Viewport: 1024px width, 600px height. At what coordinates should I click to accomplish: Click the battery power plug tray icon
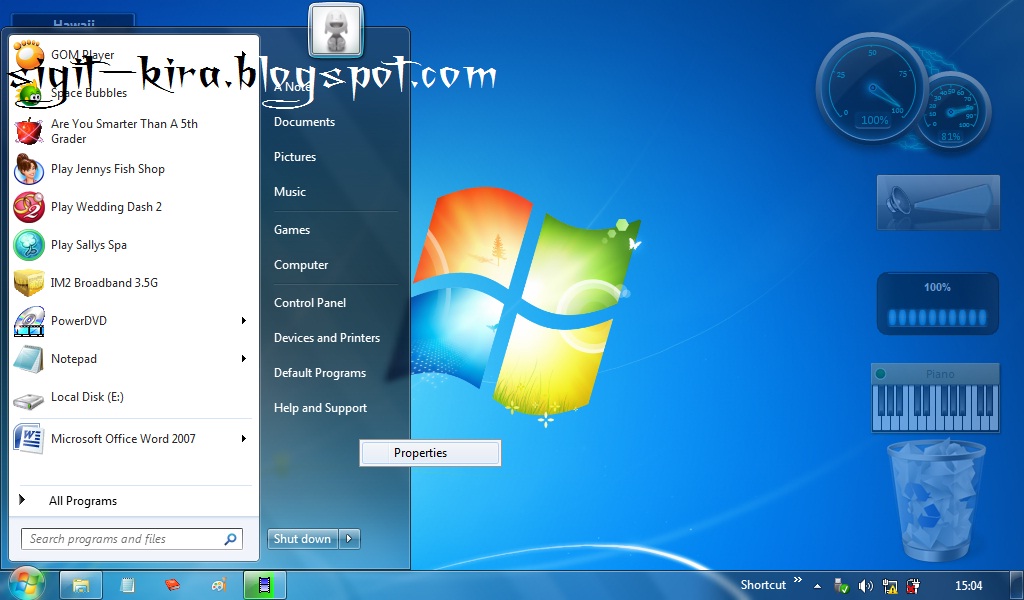[x=913, y=586]
